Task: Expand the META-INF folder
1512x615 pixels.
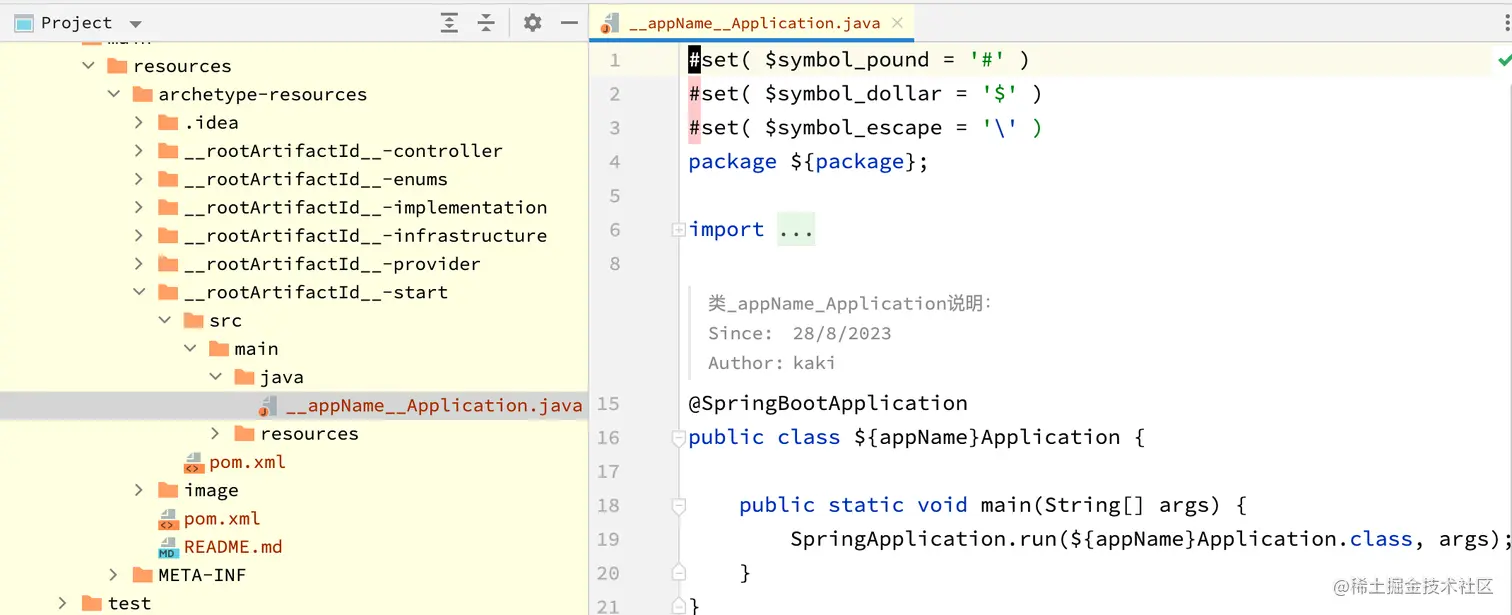Action: click(x=114, y=575)
